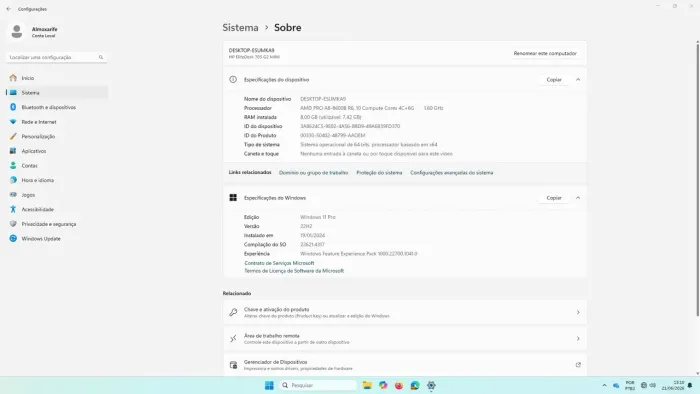Click the taskbar Pesquisar search box

coord(318,386)
